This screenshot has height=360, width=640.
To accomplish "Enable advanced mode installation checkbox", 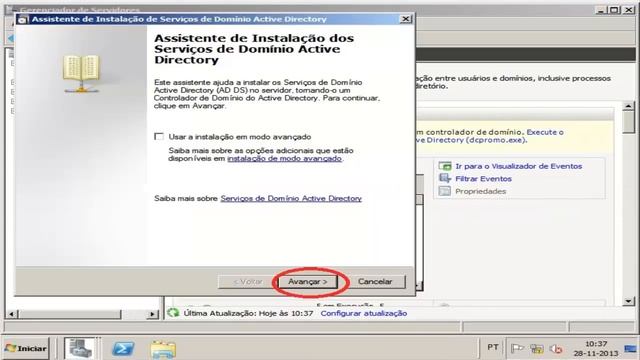I will click(159, 136).
